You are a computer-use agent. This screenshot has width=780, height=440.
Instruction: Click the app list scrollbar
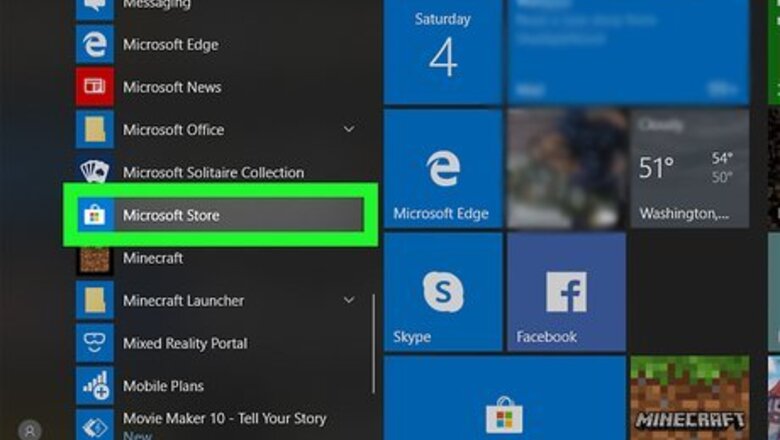[x=374, y=344]
